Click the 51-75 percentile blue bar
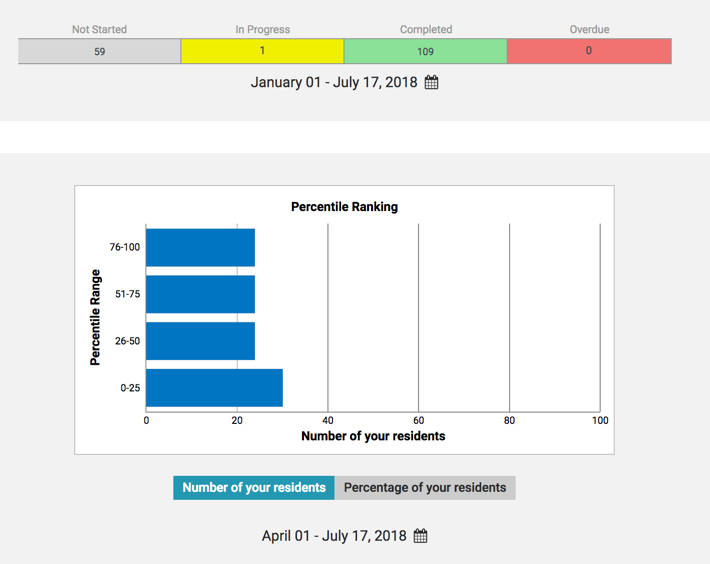710x564 pixels. tap(200, 294)
